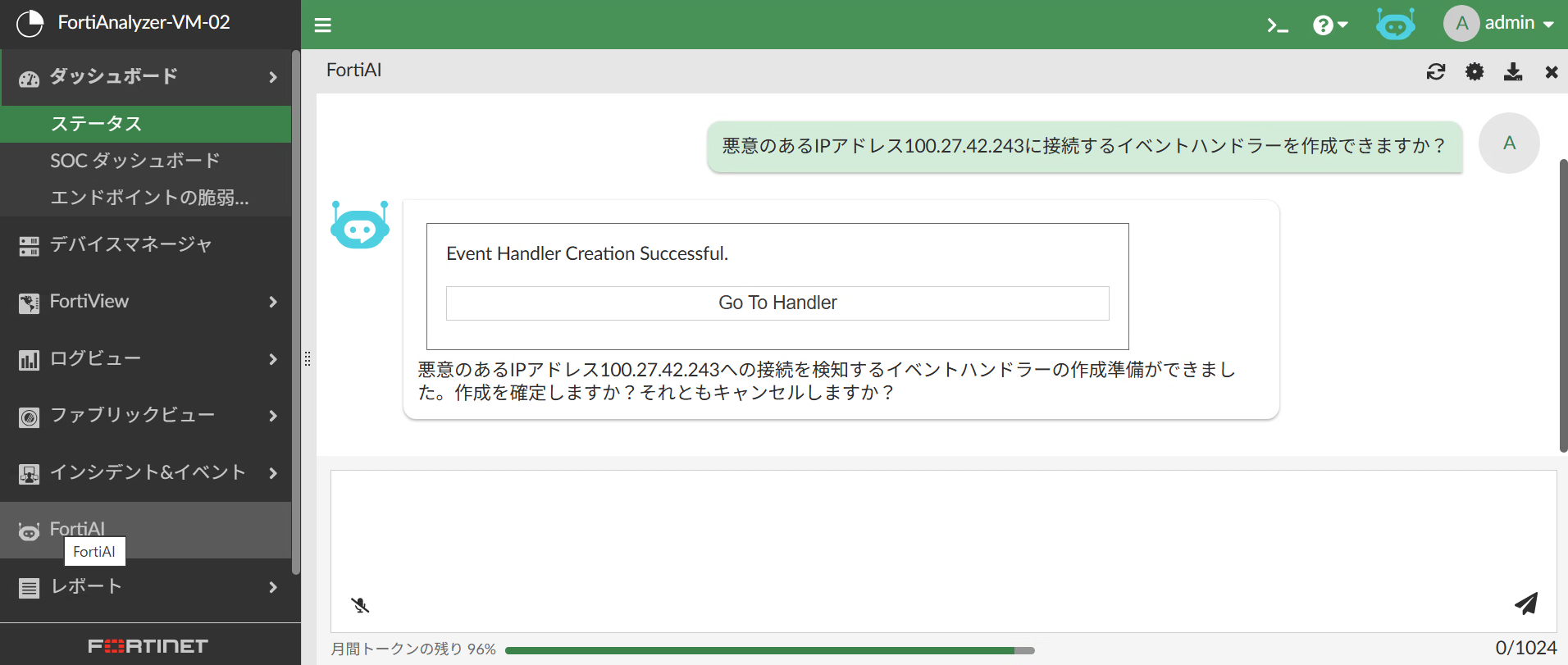The height and width of the screenshot is (665, 1568).
Task: Click the FortiAI robot icon in header
Action: click(1395, 25)
